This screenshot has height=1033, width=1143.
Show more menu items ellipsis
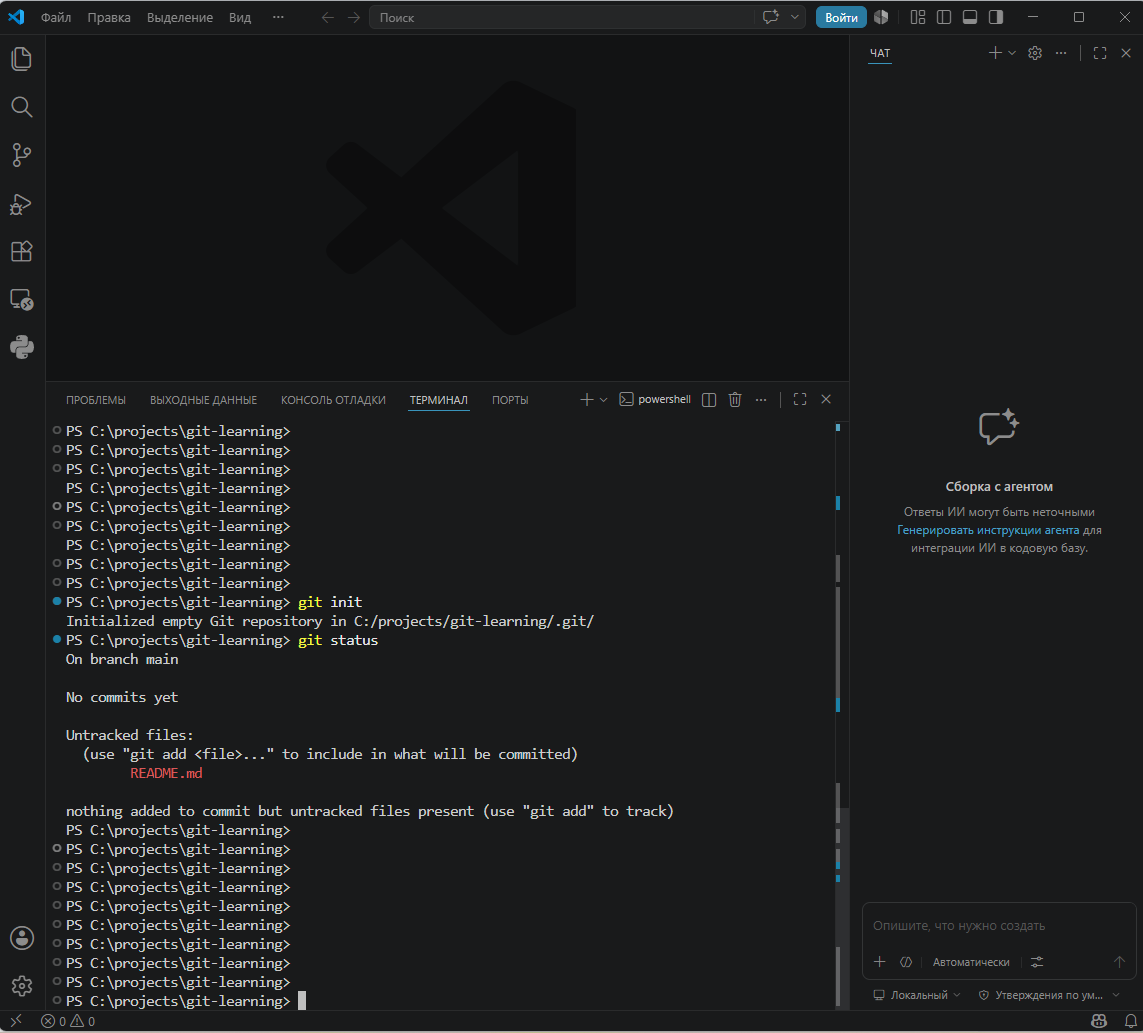pyautogui.click(x=278, y=17)
